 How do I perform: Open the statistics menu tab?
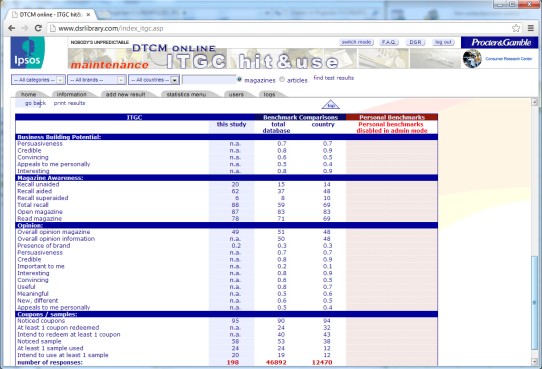[186, 94]
